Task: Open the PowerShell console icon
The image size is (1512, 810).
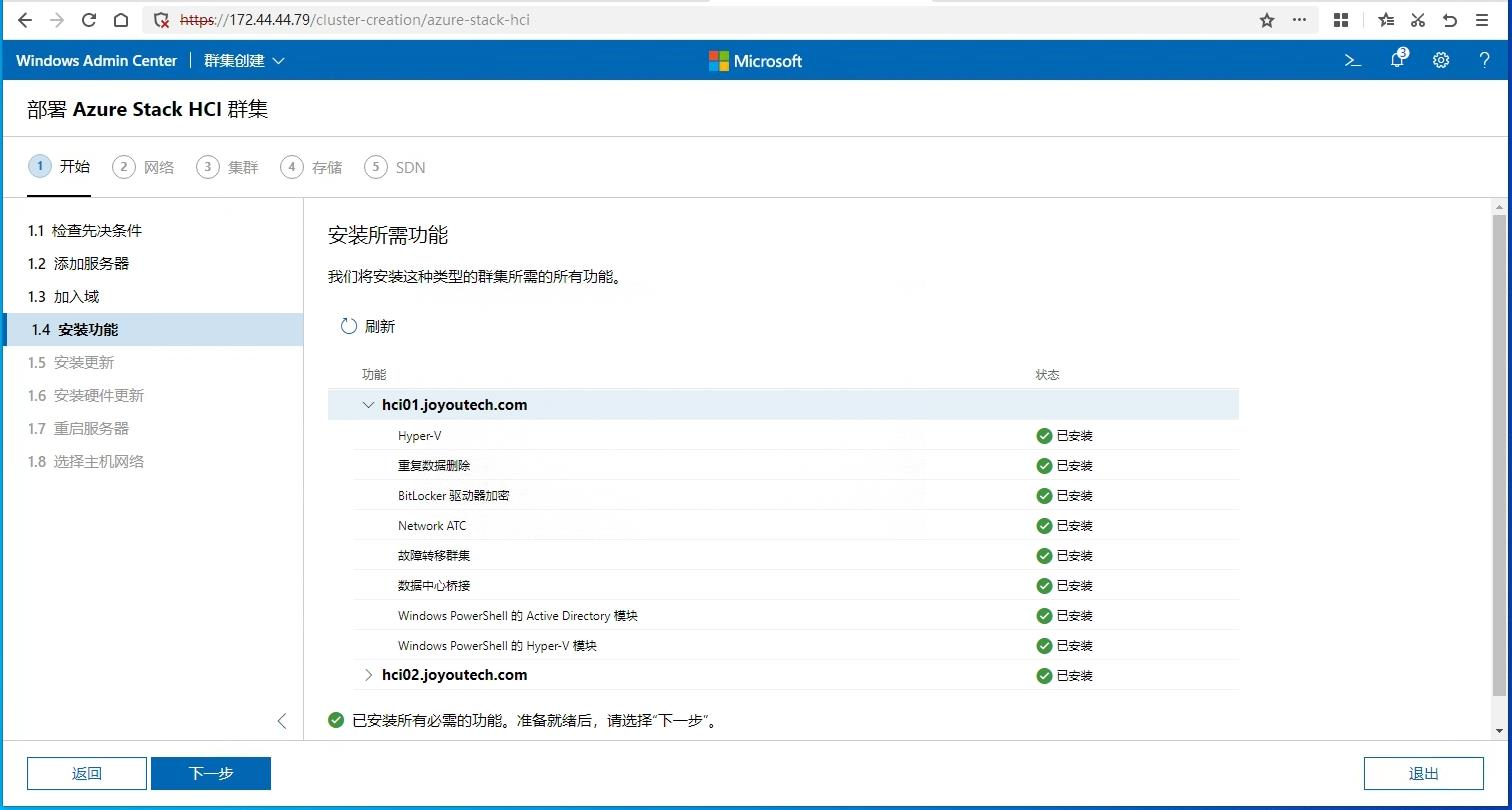Action: pos(1353,60)
